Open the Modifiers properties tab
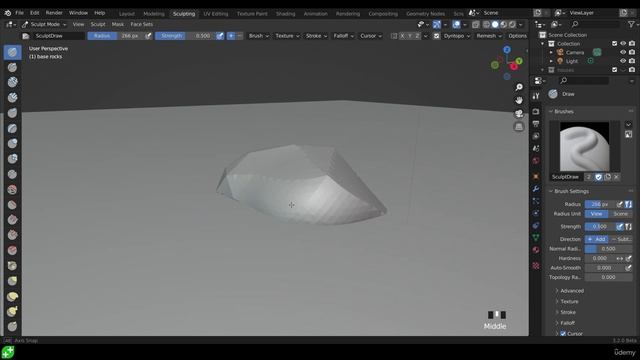This screenshot has width=640, height=360. [536, 189]
